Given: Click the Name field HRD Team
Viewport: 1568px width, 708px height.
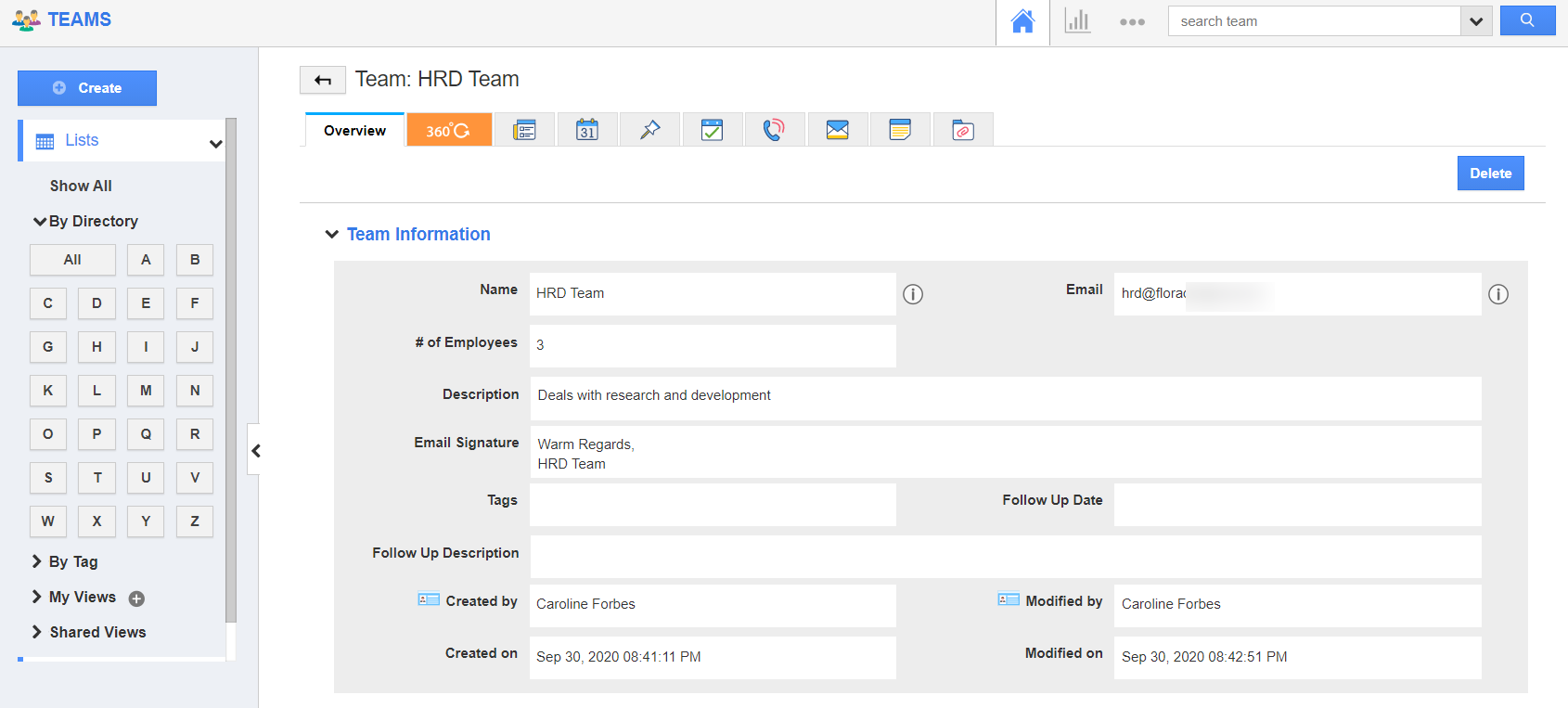Looking at the screenshot, I should pyautogui.click(x=713, y=293).
